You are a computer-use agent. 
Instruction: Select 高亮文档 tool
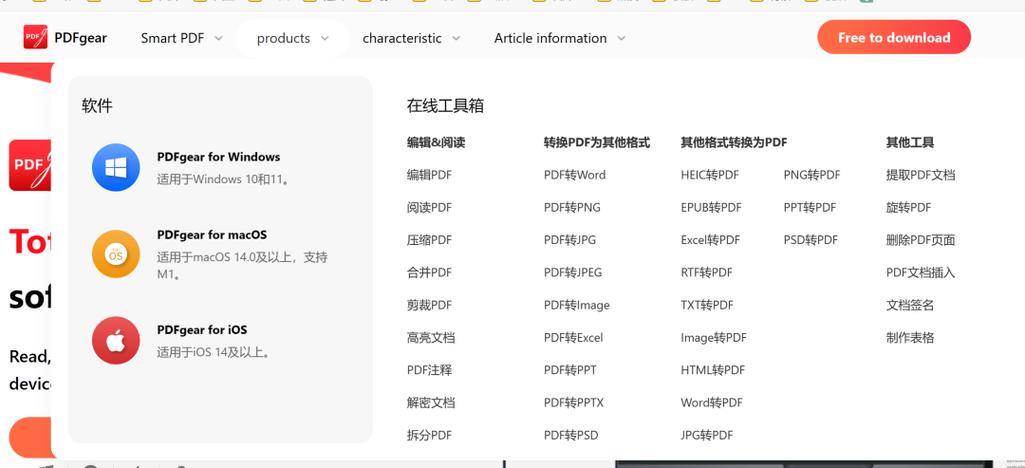pos(431,338)
